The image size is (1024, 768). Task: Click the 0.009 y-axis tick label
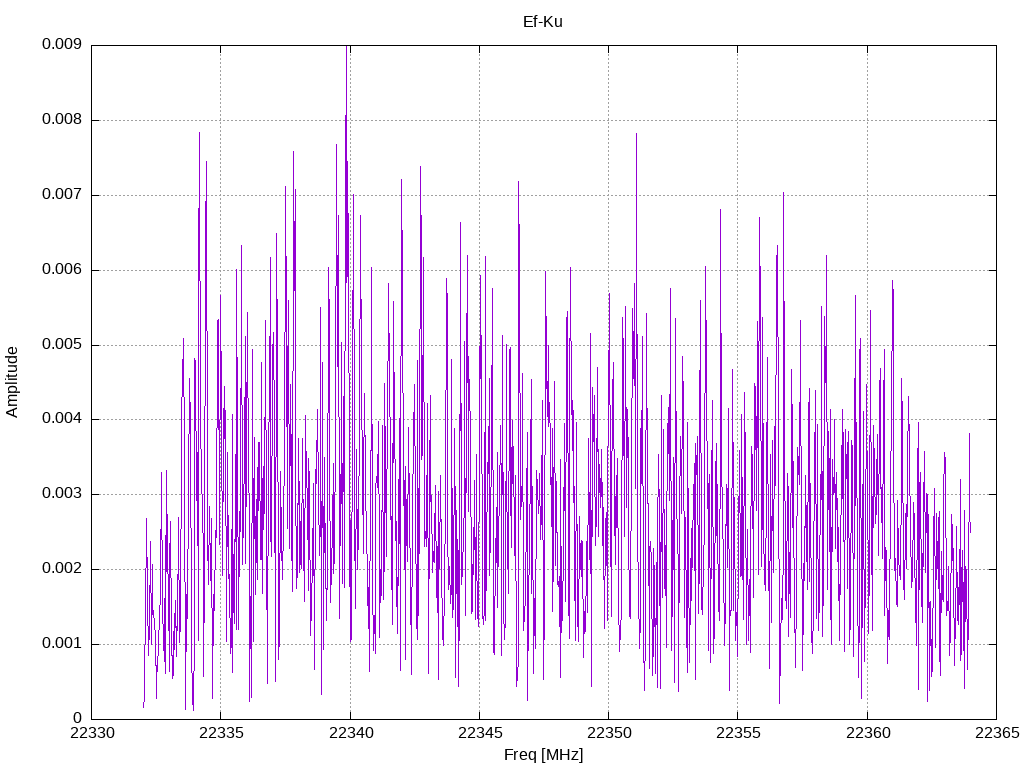coord(62,44)
